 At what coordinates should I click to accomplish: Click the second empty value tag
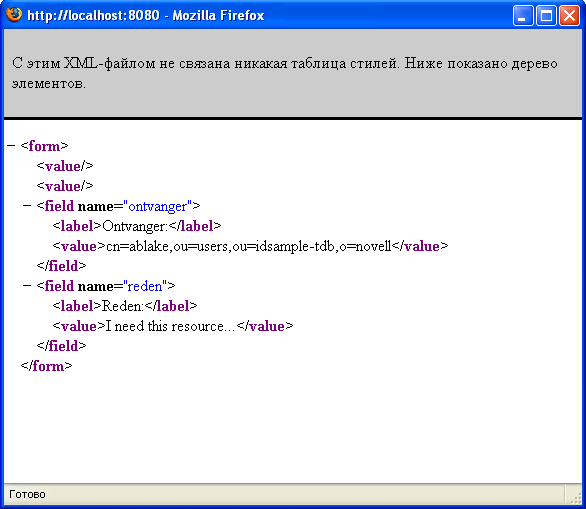pos(65,186)
